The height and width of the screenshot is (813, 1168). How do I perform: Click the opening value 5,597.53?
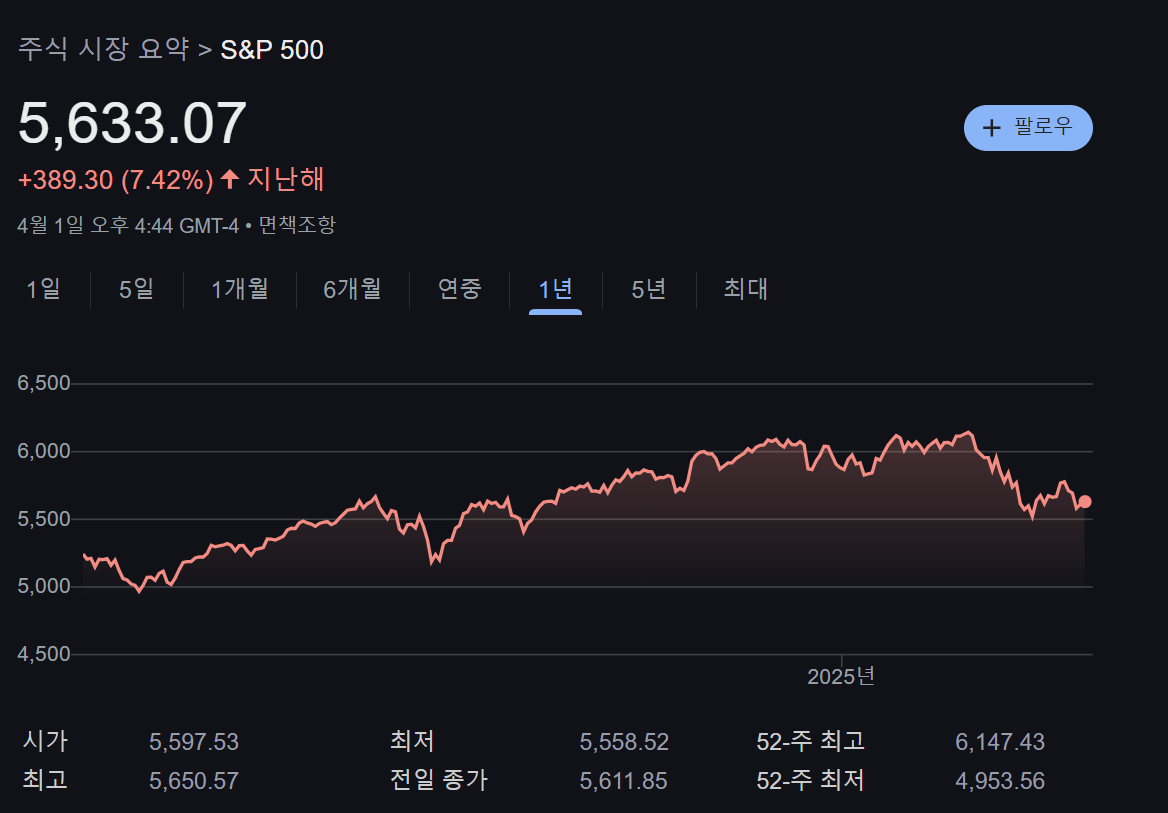click(194, 742)
